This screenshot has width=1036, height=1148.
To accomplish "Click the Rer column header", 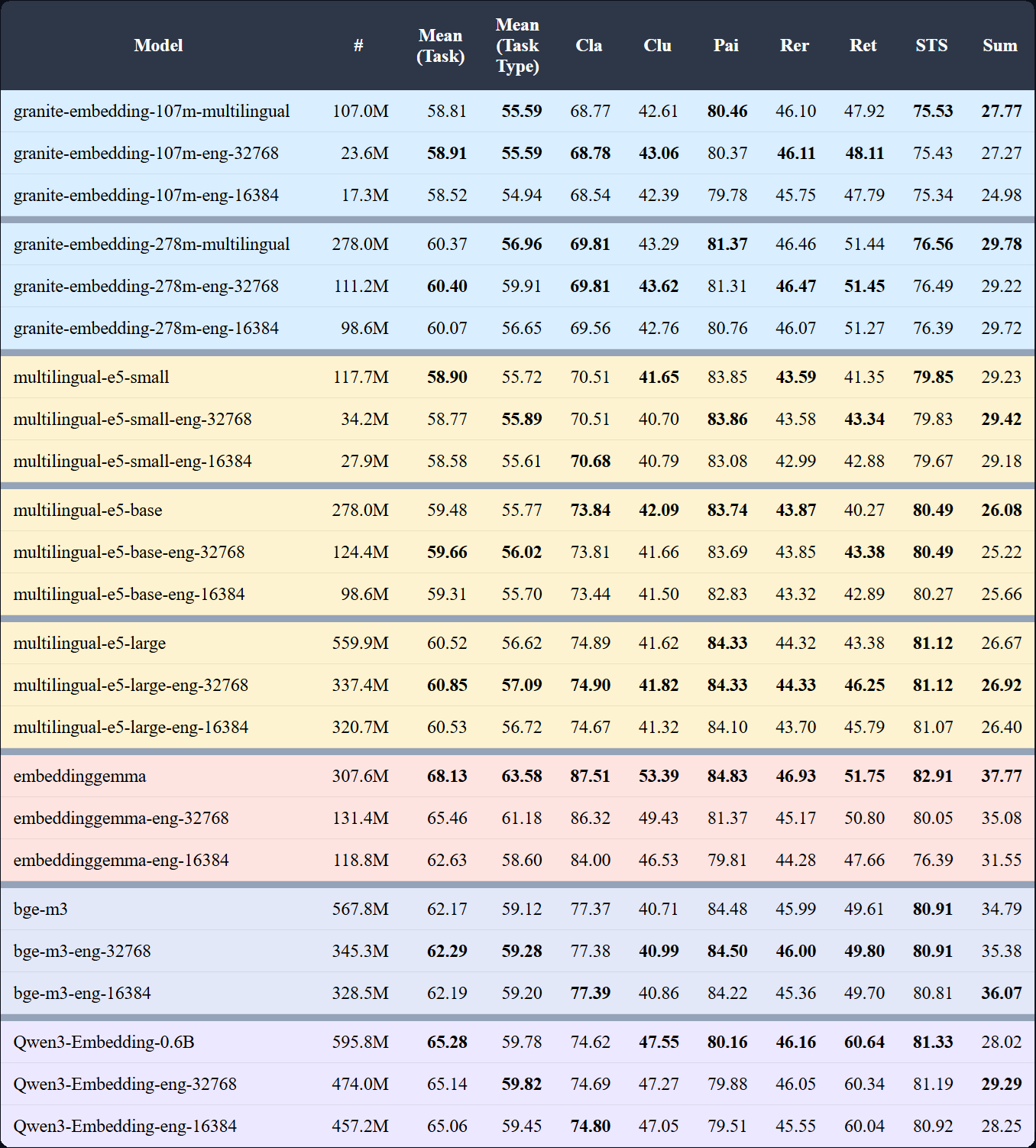I will [x=795, y=46].
